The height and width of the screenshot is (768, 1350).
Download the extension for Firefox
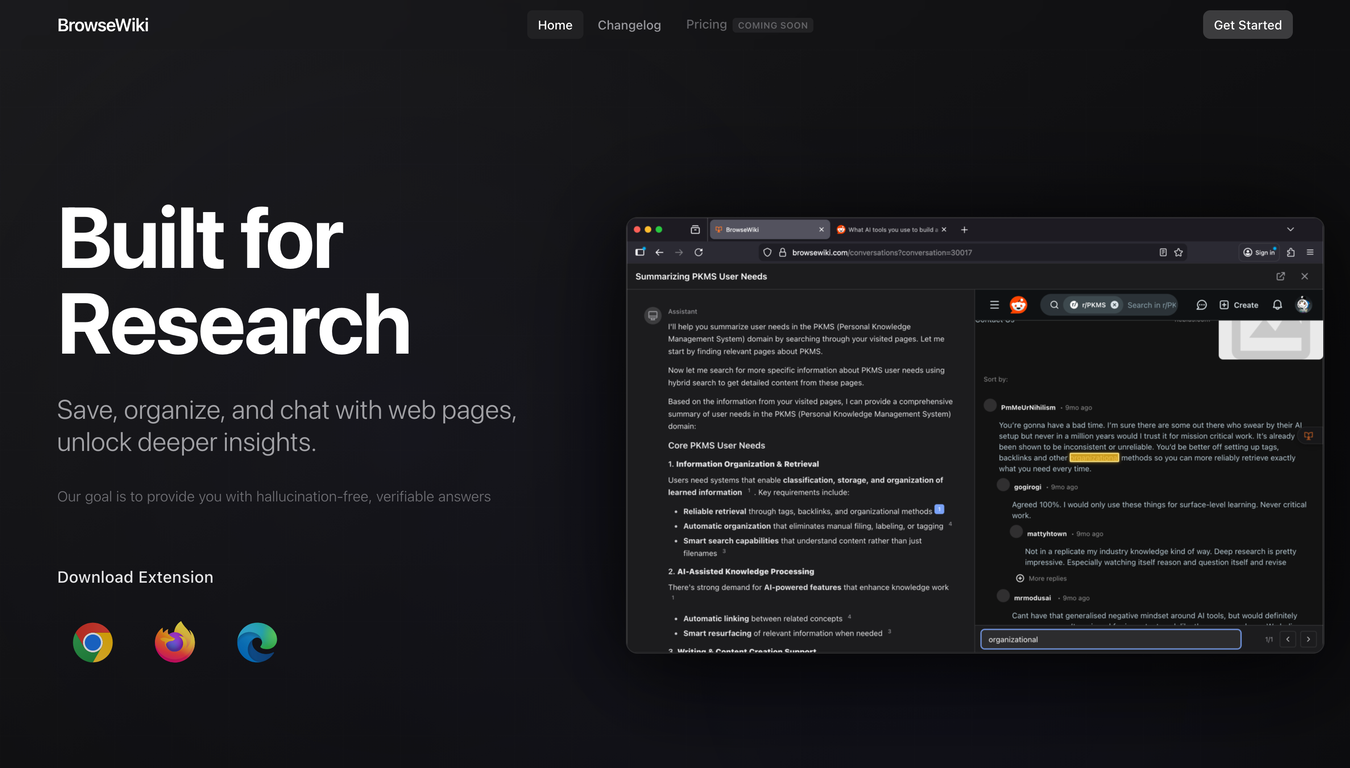click(x=174, y=642)
